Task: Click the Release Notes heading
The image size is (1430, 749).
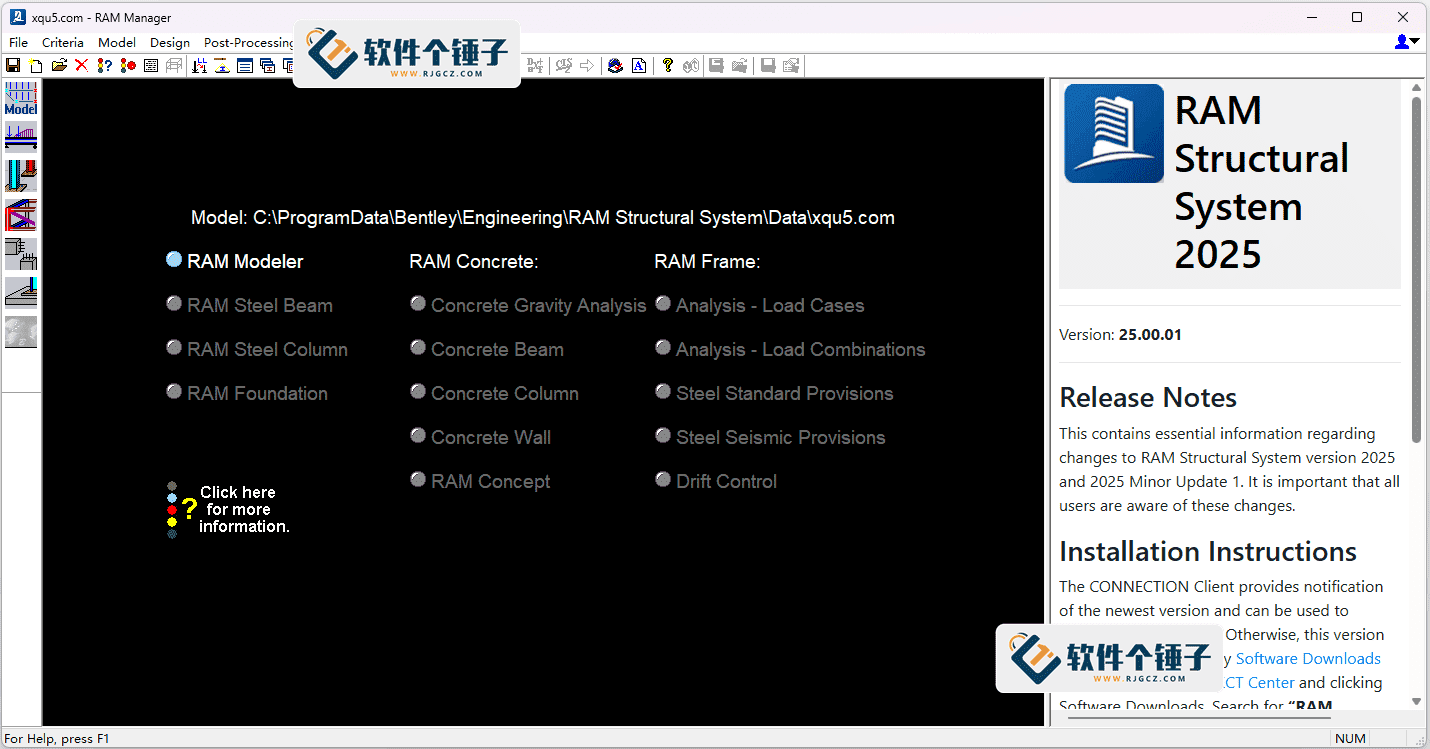Action: pos(1148,398)
